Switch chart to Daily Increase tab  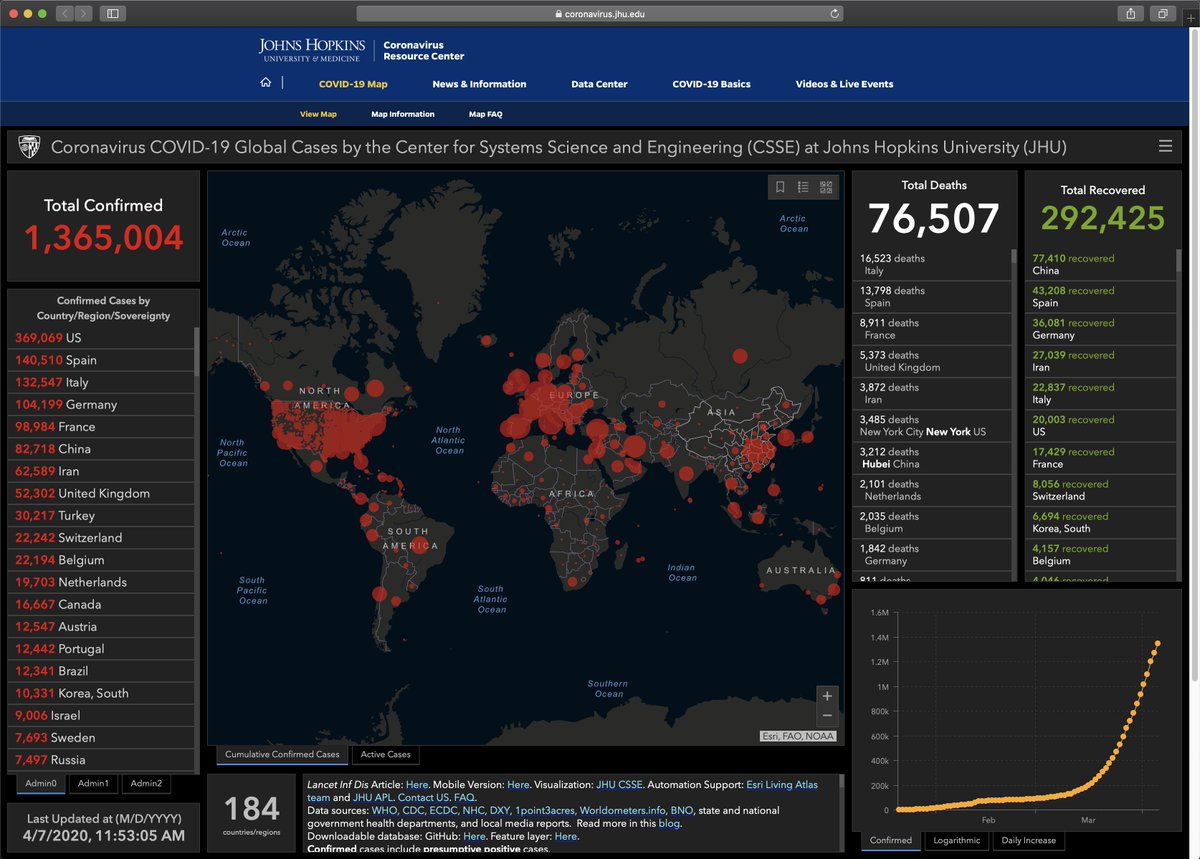1029,840
